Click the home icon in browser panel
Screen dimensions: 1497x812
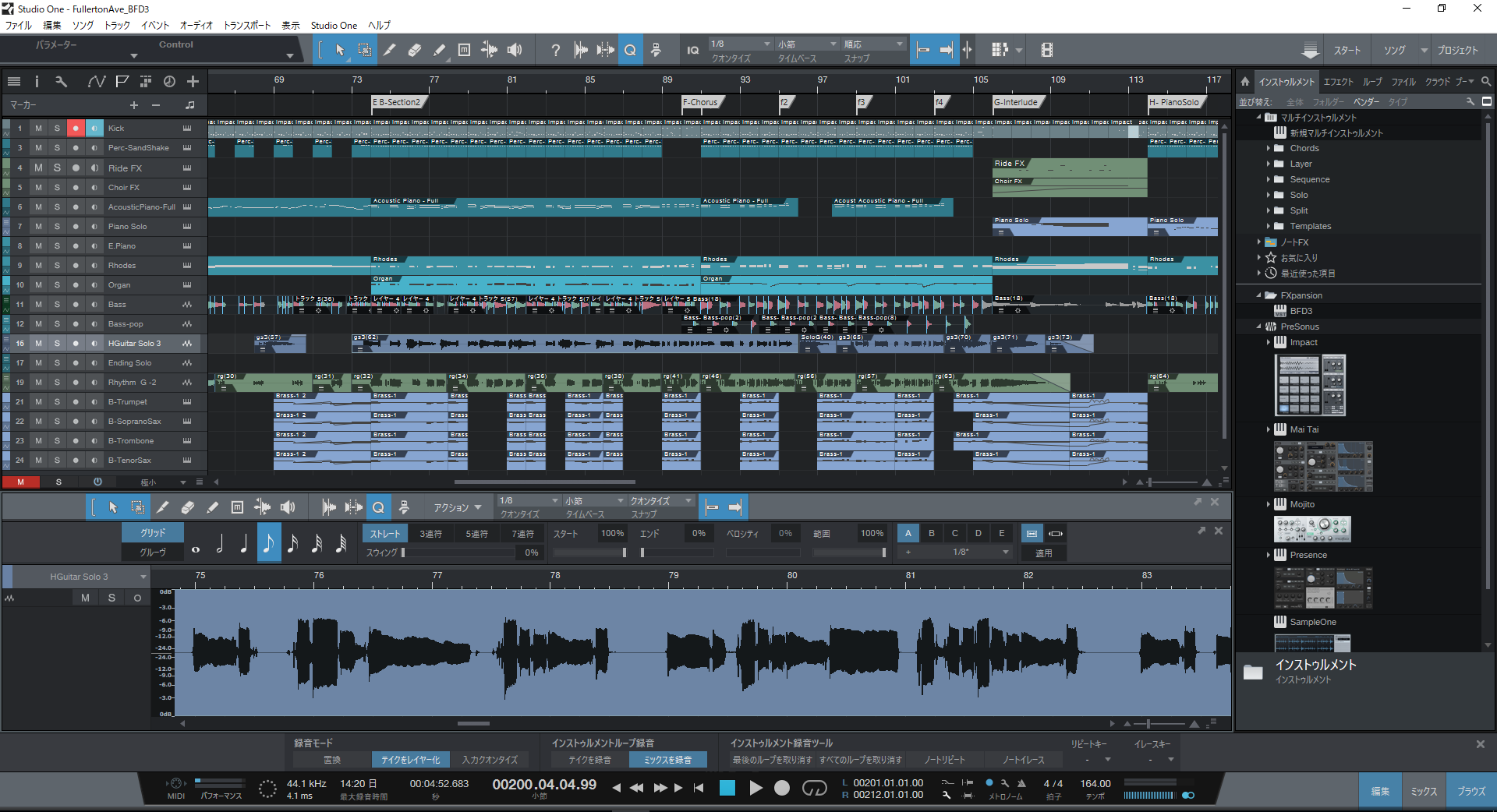1245,81
